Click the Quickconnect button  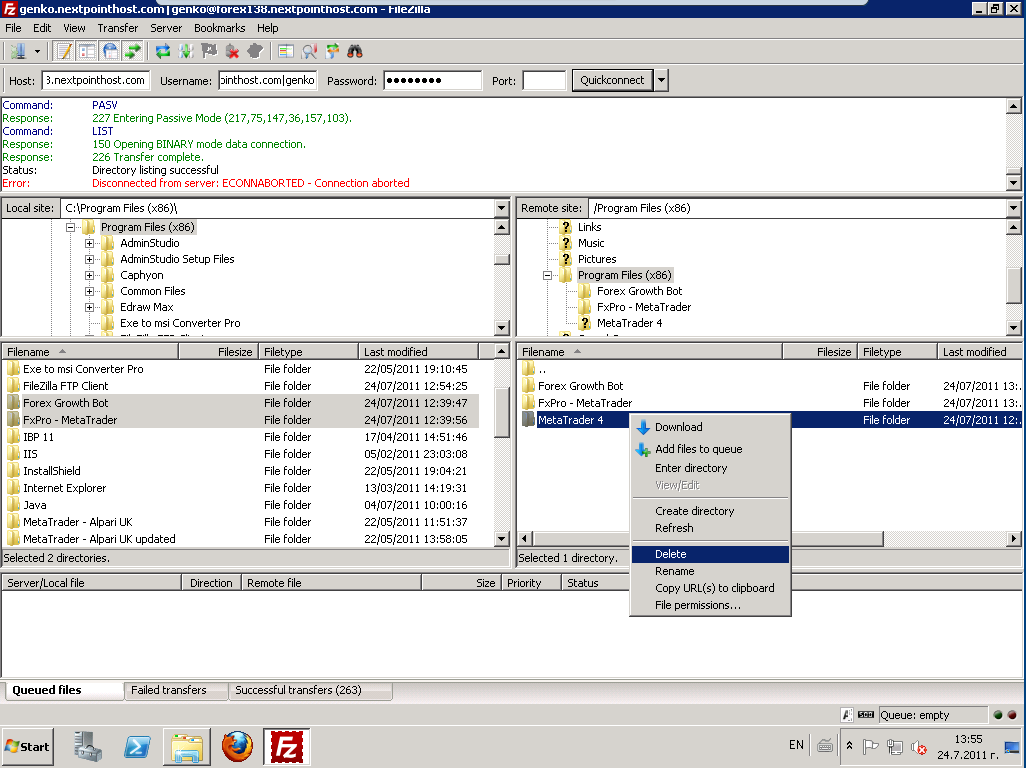point(612,80)
